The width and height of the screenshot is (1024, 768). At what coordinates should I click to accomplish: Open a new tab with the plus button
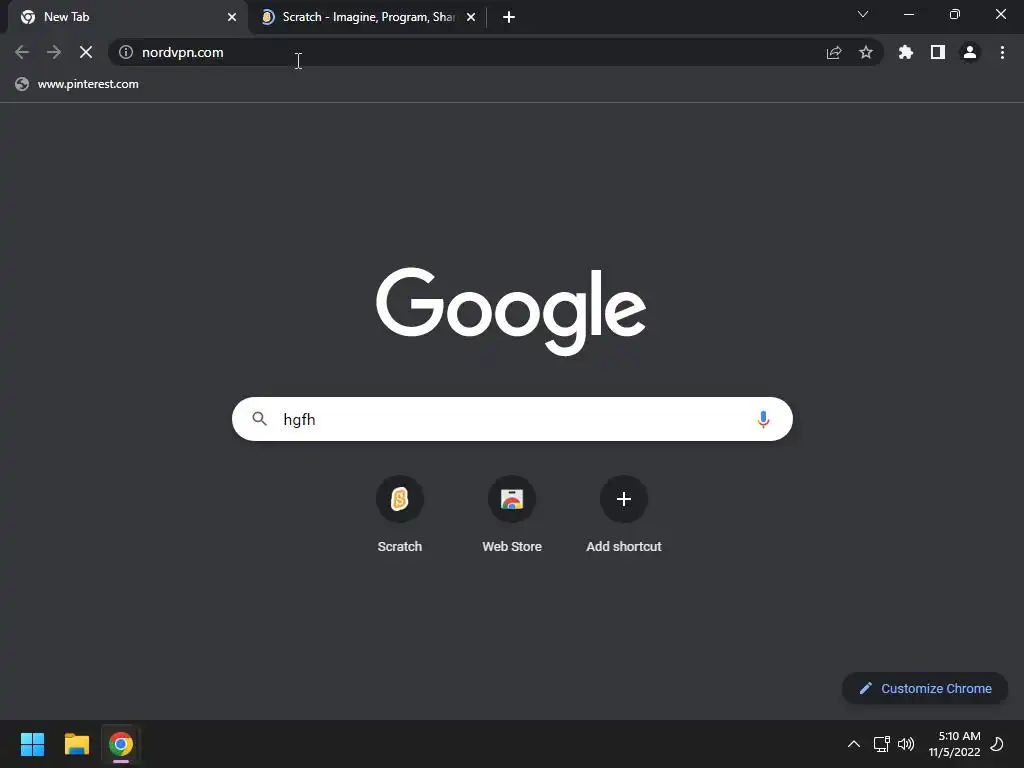(x=509, y=17)
